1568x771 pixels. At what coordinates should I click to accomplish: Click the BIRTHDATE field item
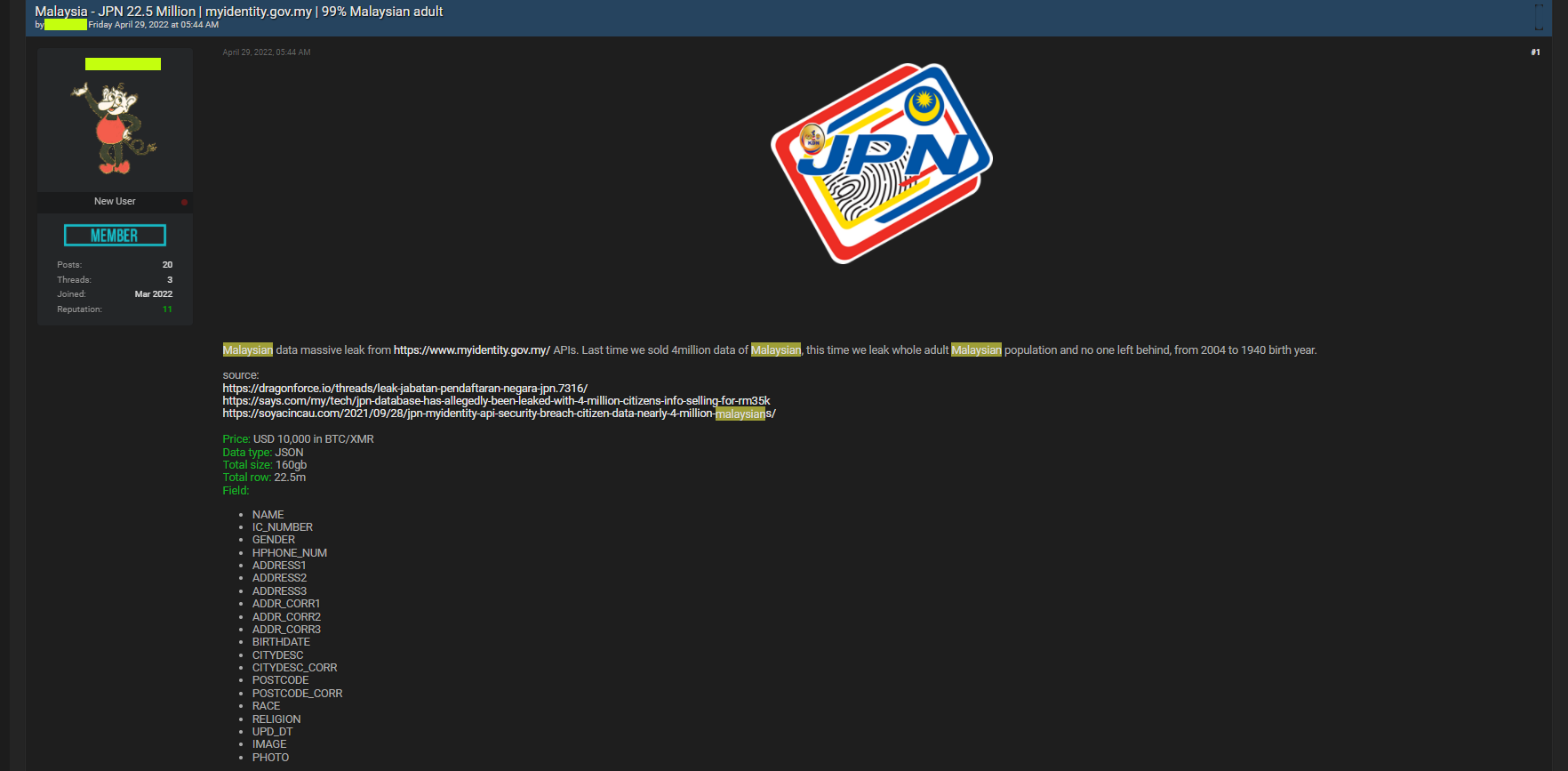point(281,642)
